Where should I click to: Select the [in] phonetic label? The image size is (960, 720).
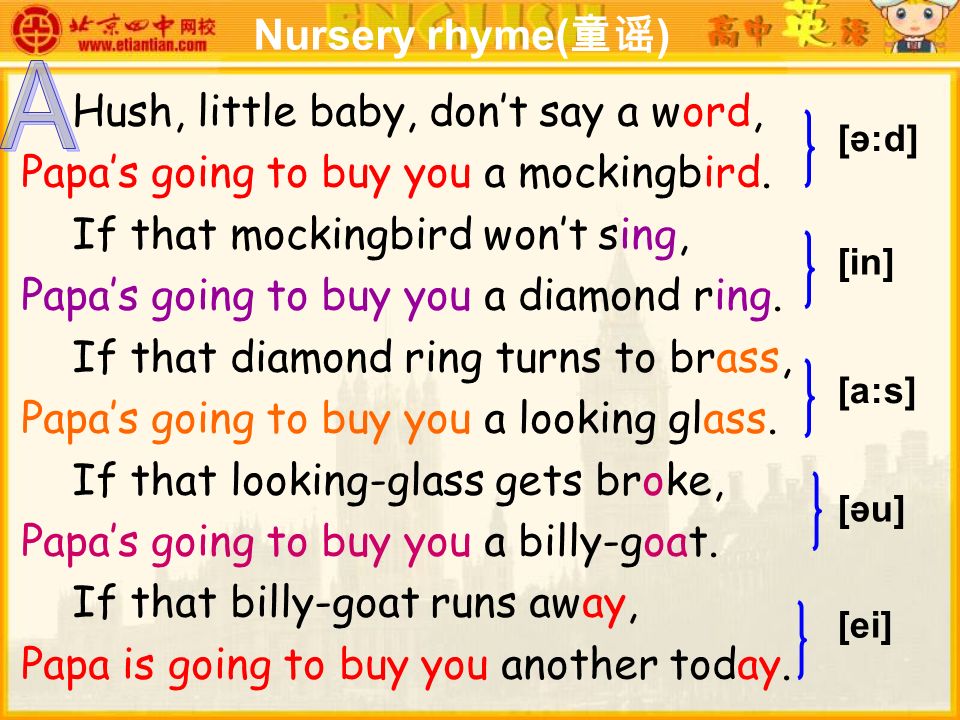[866, 263]
